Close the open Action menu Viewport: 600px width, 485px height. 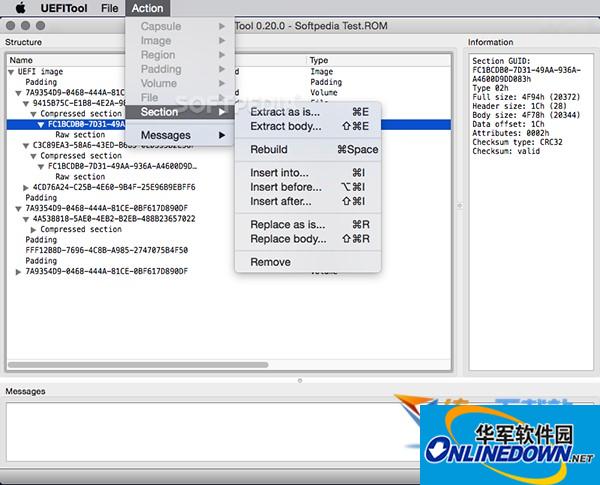pyautogui.click(x=147, y=8)
